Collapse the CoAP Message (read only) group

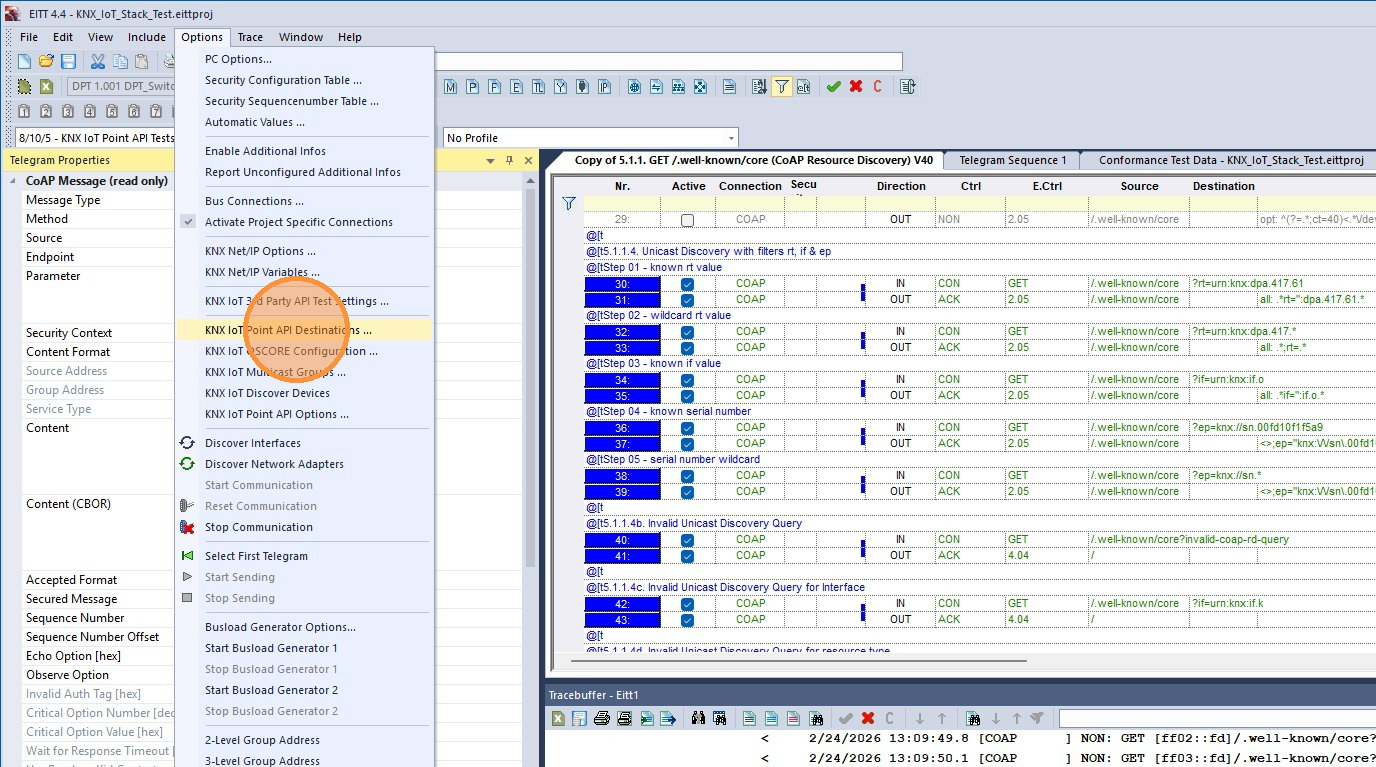[x=14, y=181]
